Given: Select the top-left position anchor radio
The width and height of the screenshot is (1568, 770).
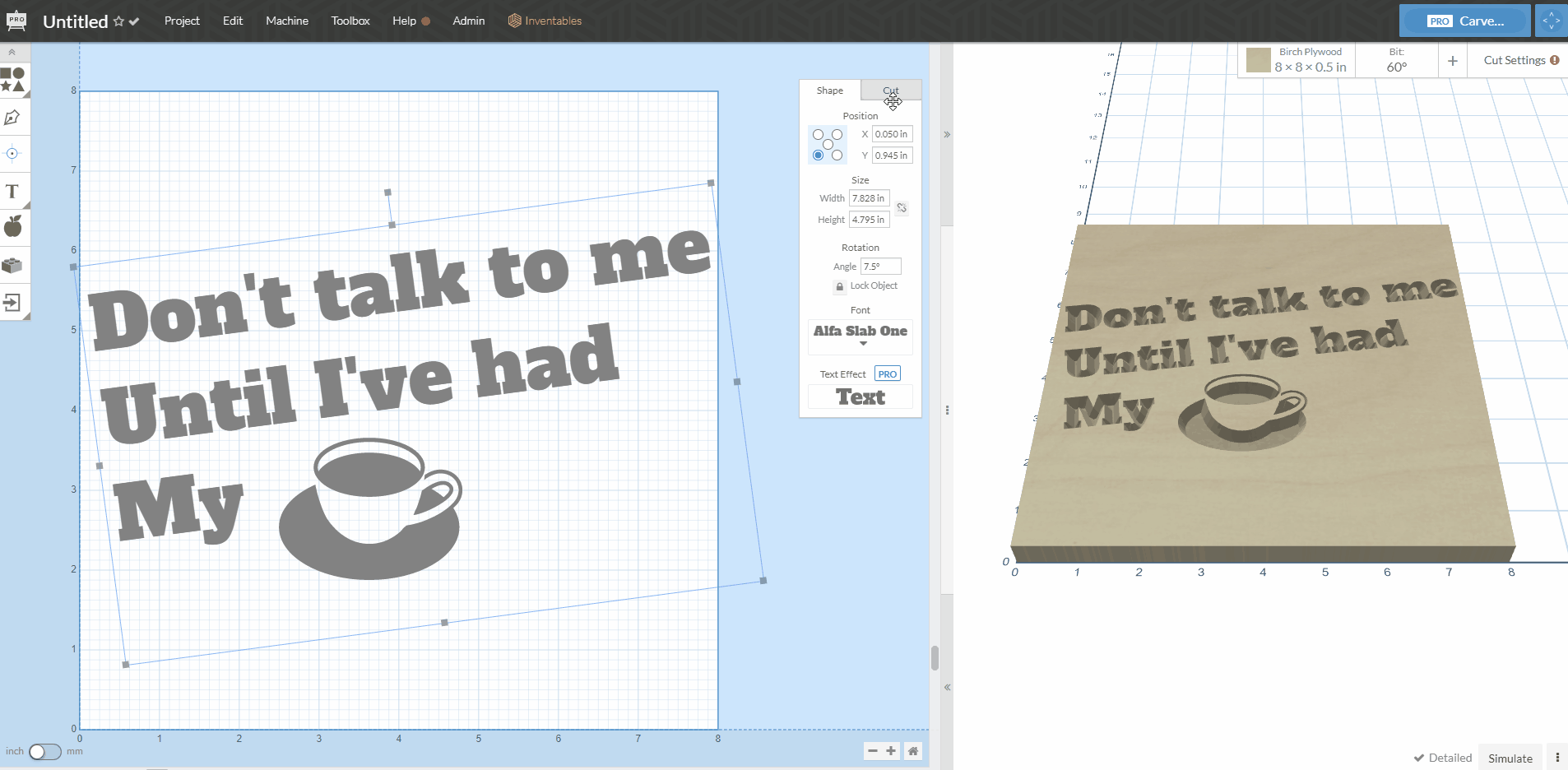Looking at the screenshot, I should click(x=818, y=134).
